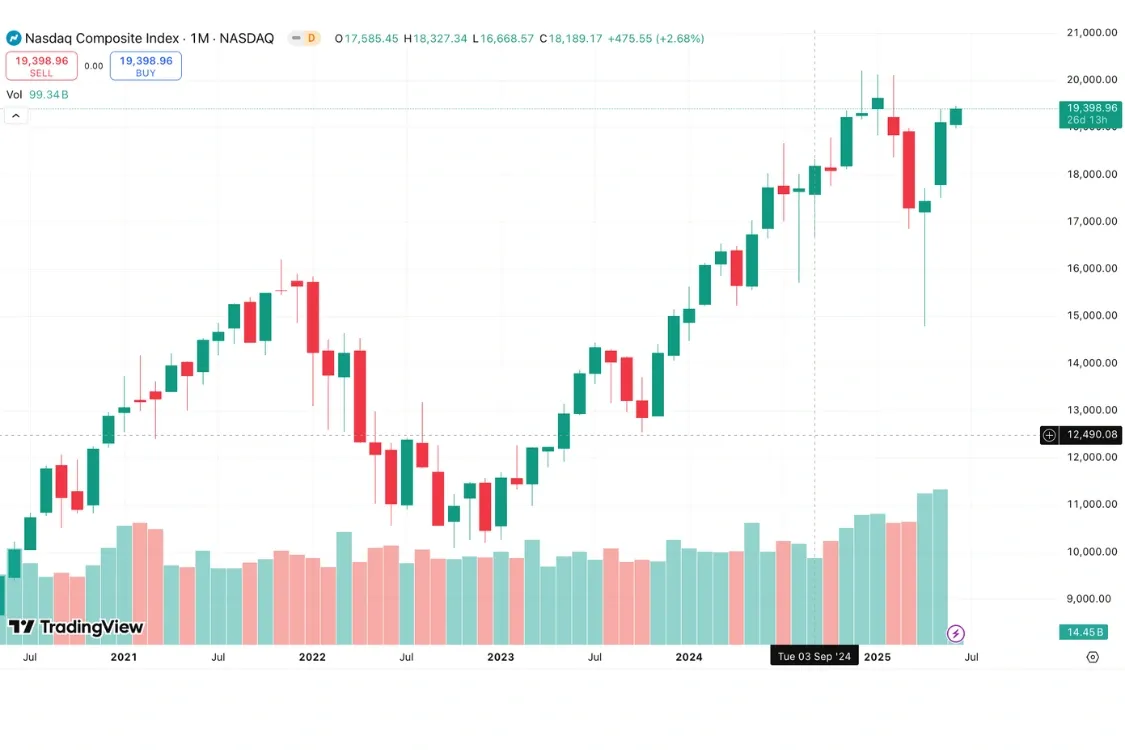This screenshot has width=1125, height=750.
Task: Click the orange D adjustment badge
Action: [312, 37]
